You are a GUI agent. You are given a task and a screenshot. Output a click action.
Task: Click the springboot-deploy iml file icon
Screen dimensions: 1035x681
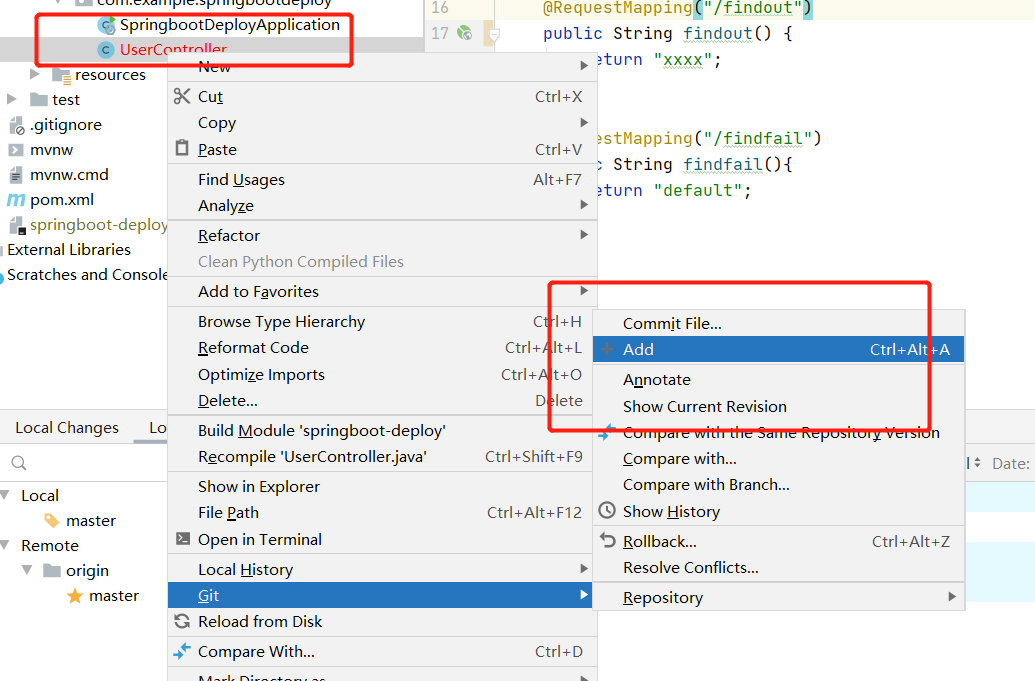[17, 225]
